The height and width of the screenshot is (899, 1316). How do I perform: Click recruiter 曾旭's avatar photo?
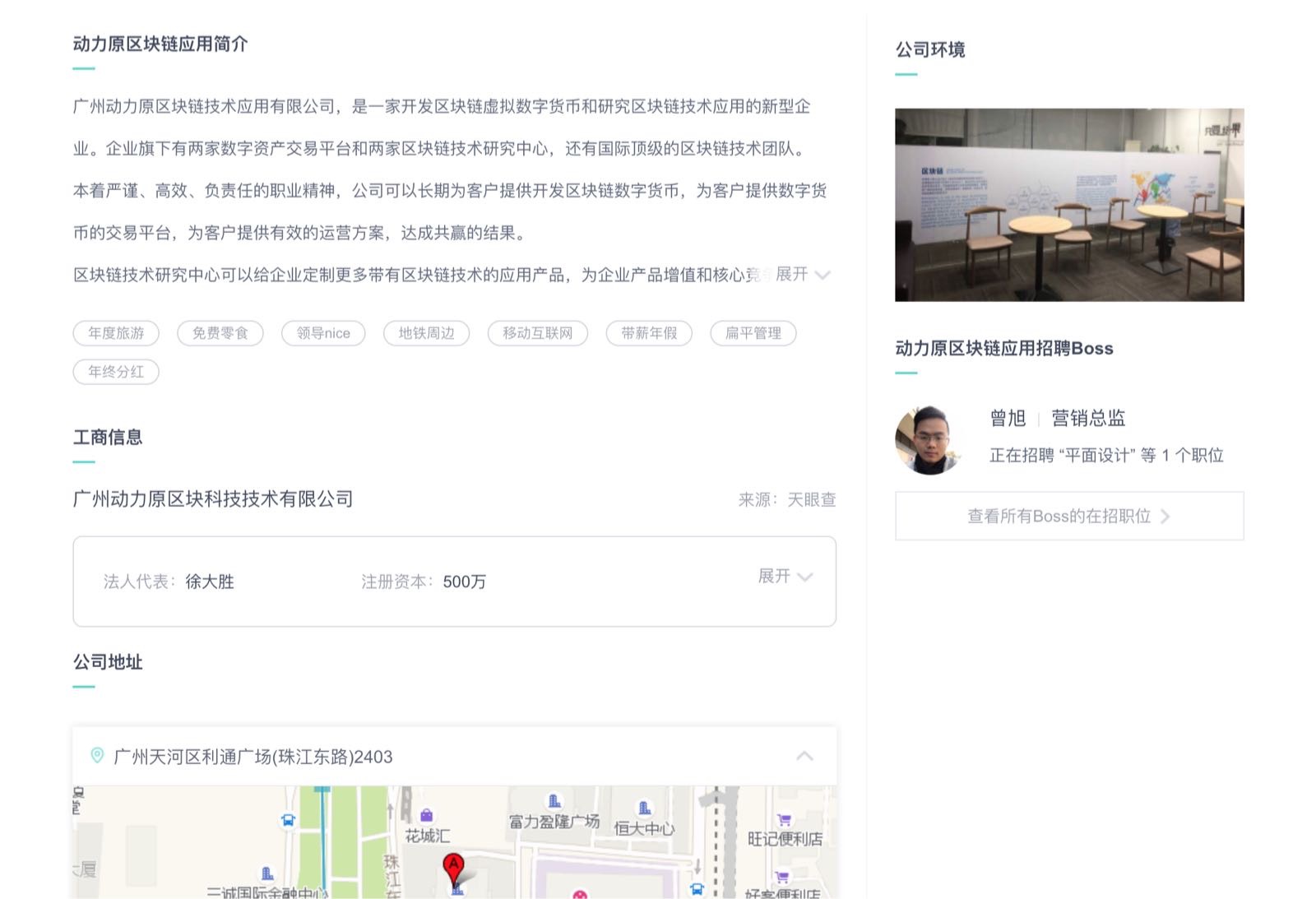tap(929, 439)
